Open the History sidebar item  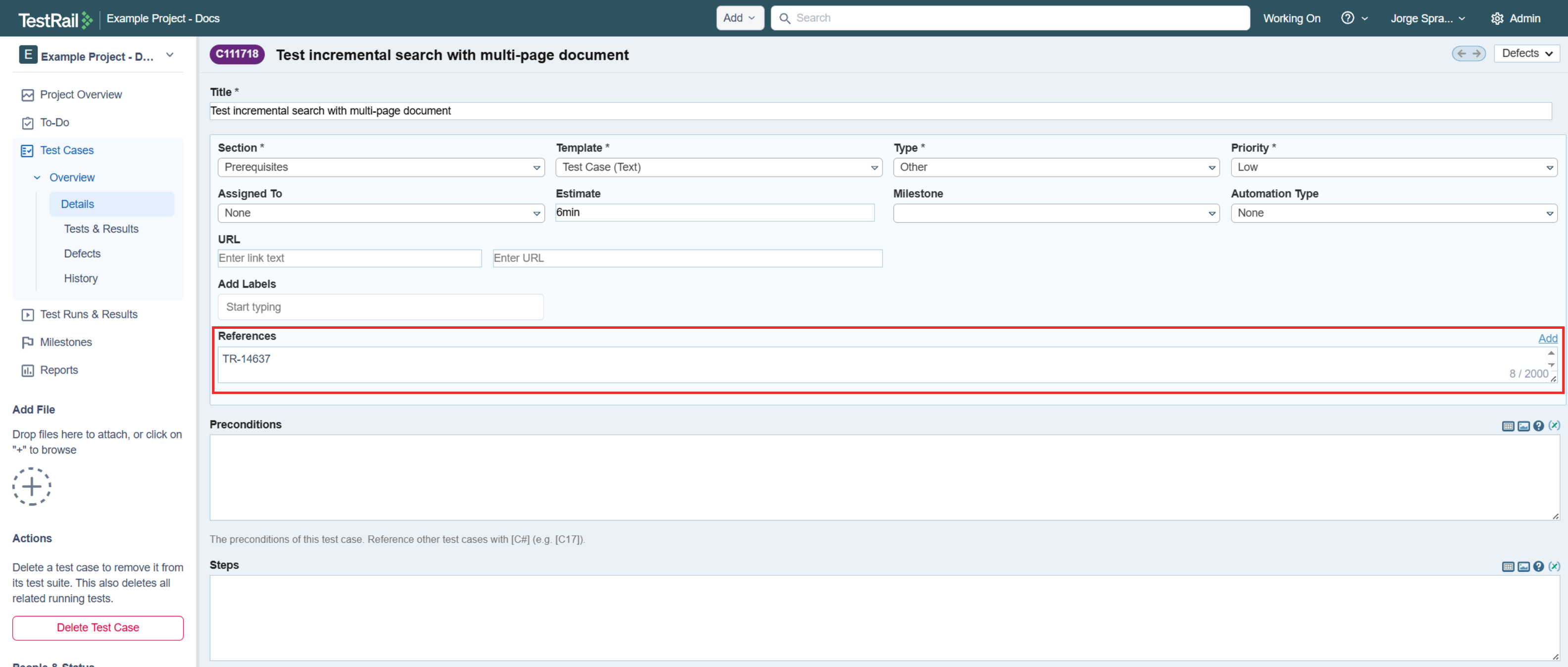point(81,278)
